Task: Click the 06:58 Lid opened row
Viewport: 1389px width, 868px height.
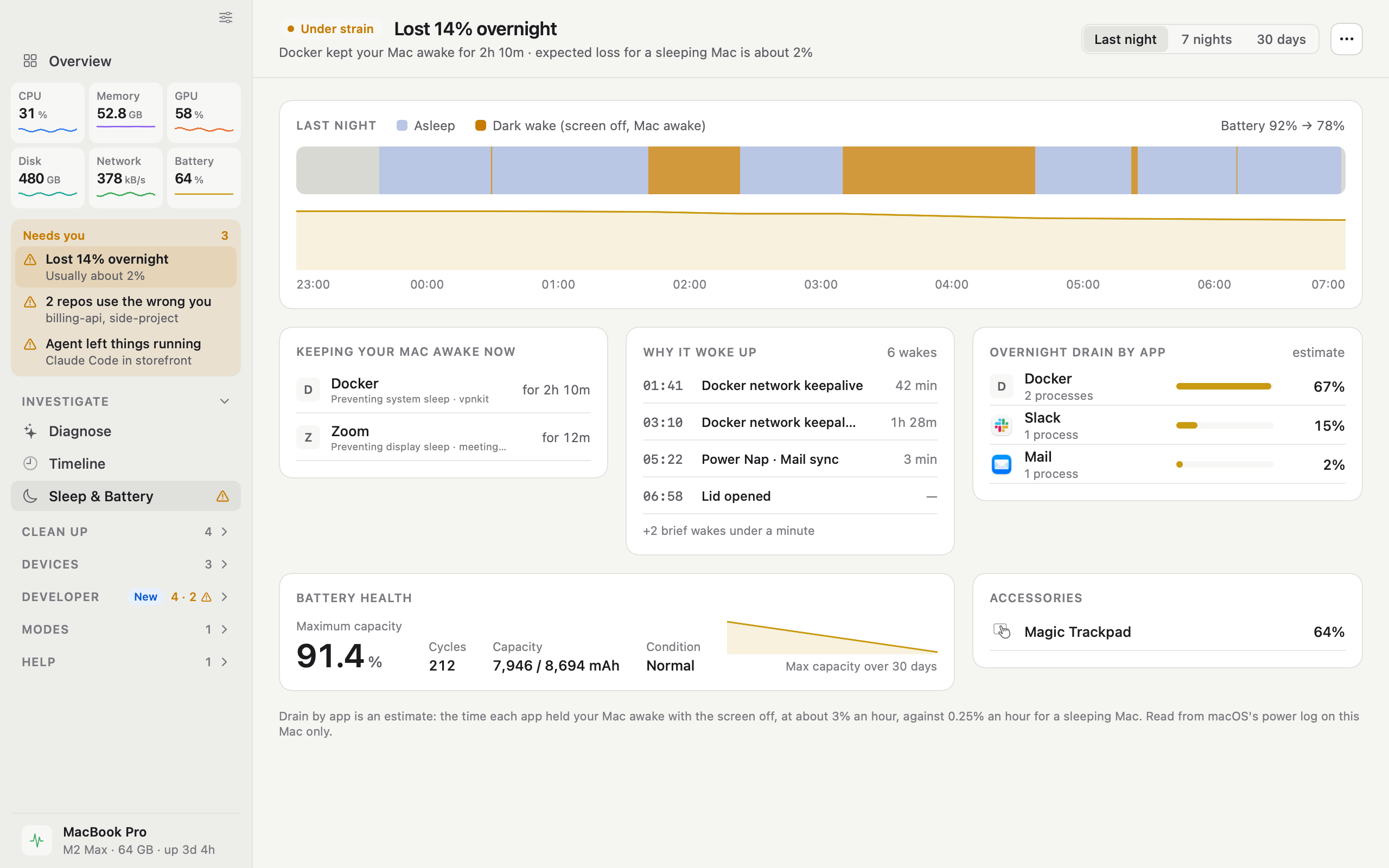Action: pyautogui.click(x=790, y=496)
